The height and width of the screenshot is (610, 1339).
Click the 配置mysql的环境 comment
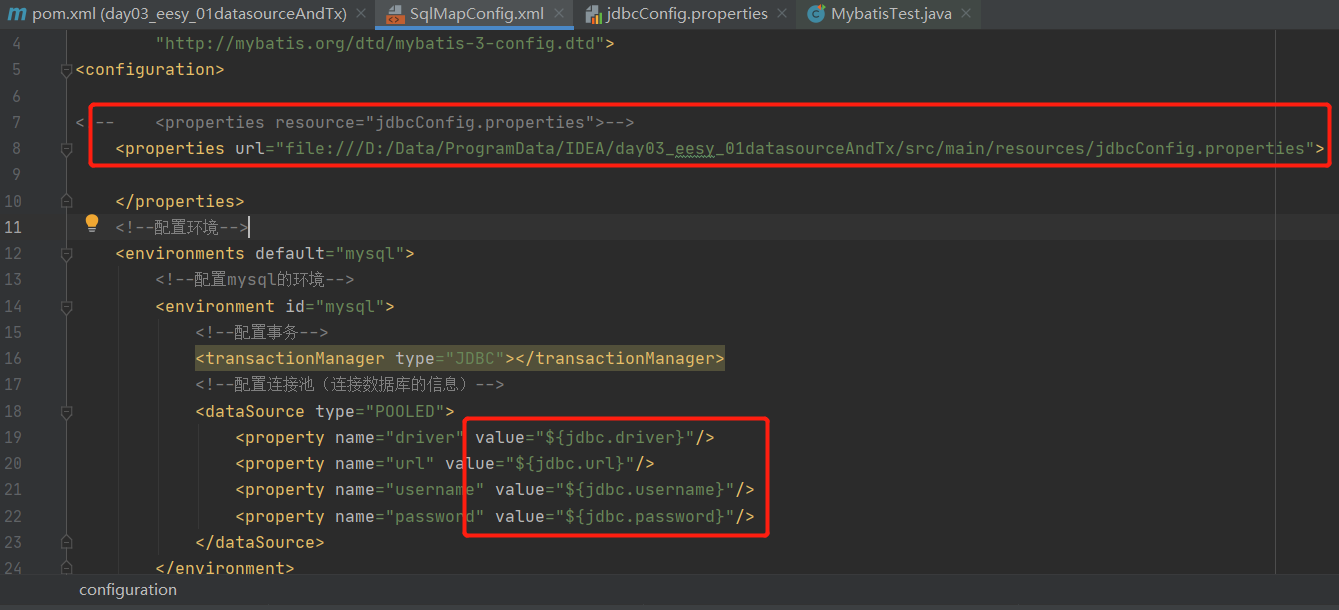(x=255, y=280)
